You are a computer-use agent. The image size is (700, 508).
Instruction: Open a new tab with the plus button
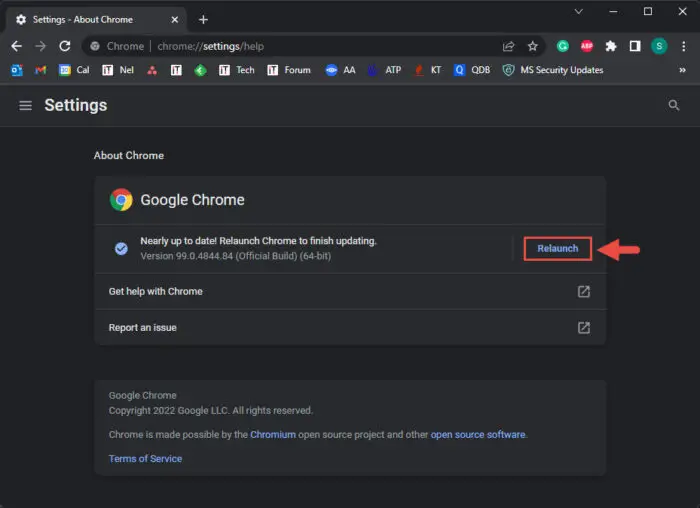coord(203,20)
